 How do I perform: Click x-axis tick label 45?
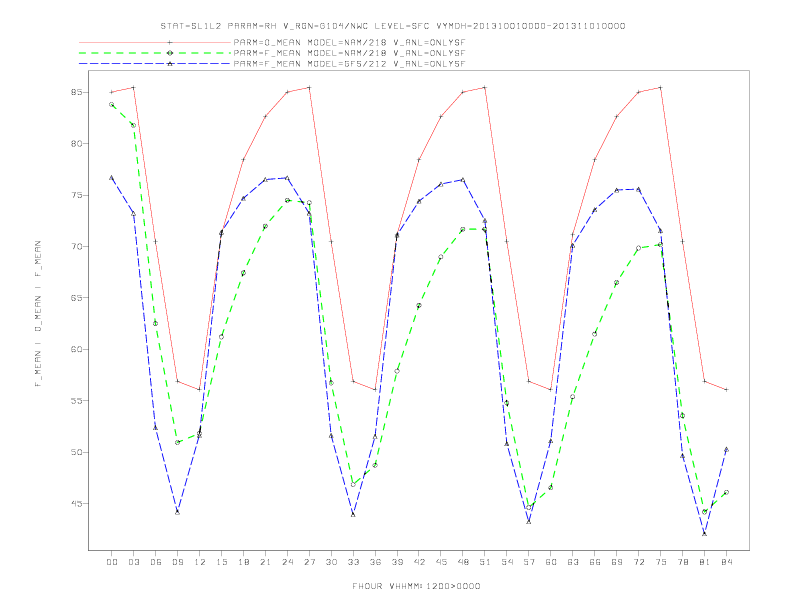tap(441, 562)
